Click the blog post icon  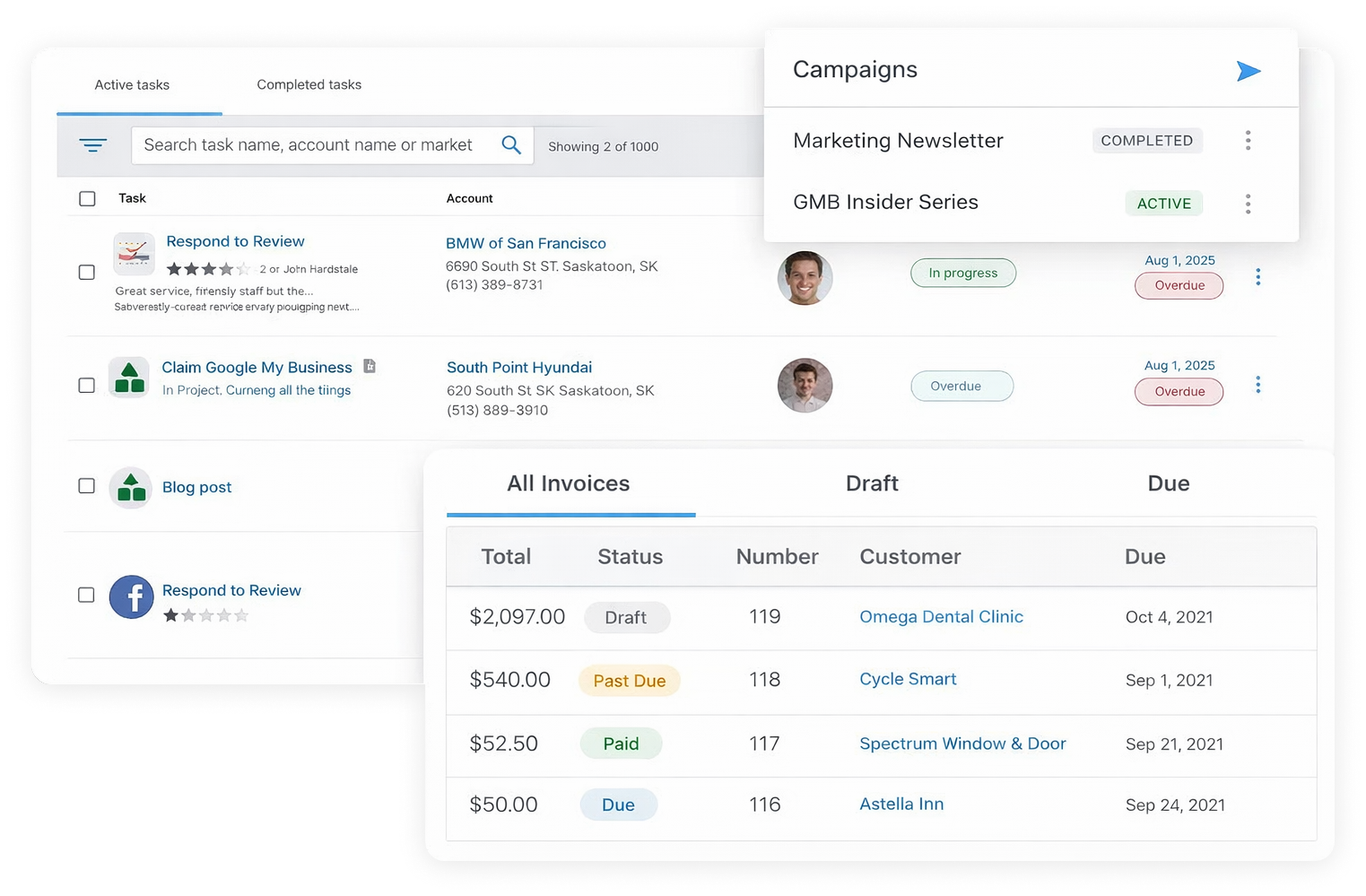coord(131,487)
